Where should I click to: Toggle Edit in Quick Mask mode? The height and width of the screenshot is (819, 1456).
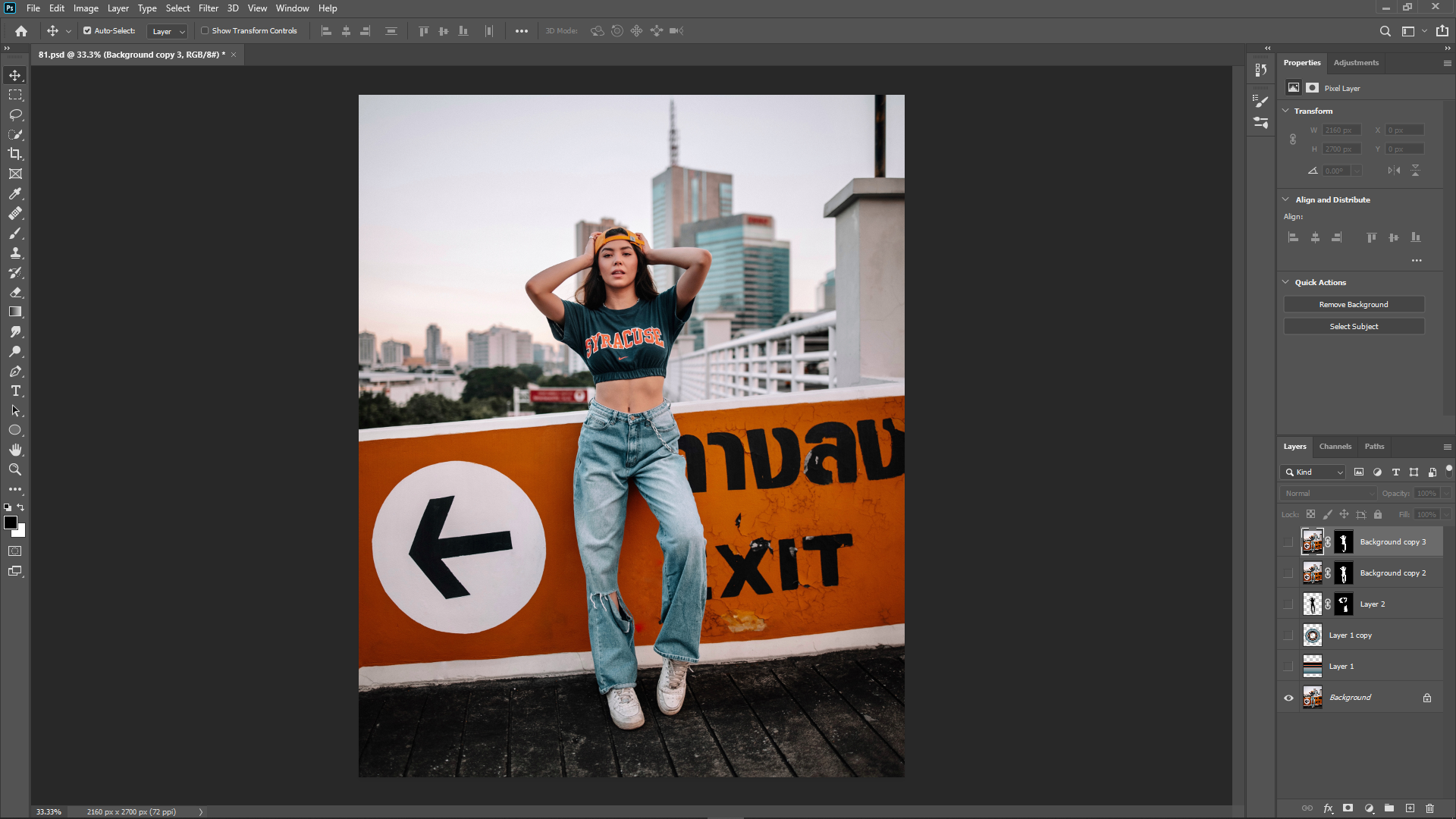[15, 551]
